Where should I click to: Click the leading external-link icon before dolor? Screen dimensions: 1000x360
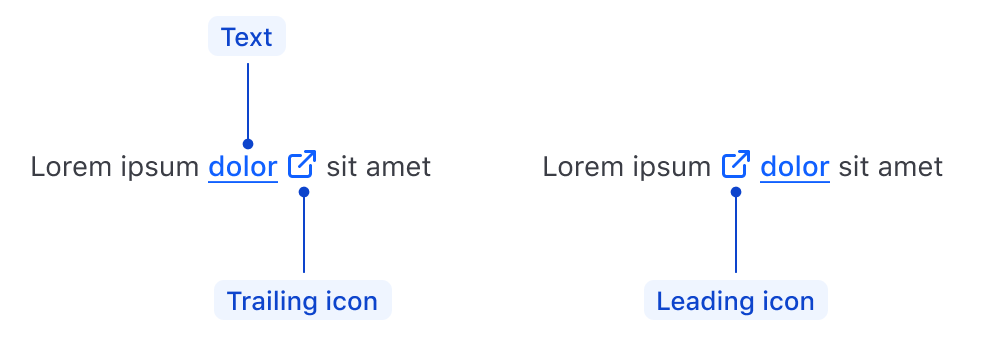coord(735,165)
